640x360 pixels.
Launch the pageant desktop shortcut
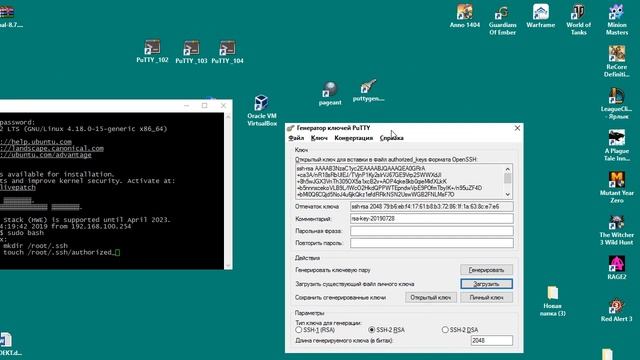click(330, 93)
